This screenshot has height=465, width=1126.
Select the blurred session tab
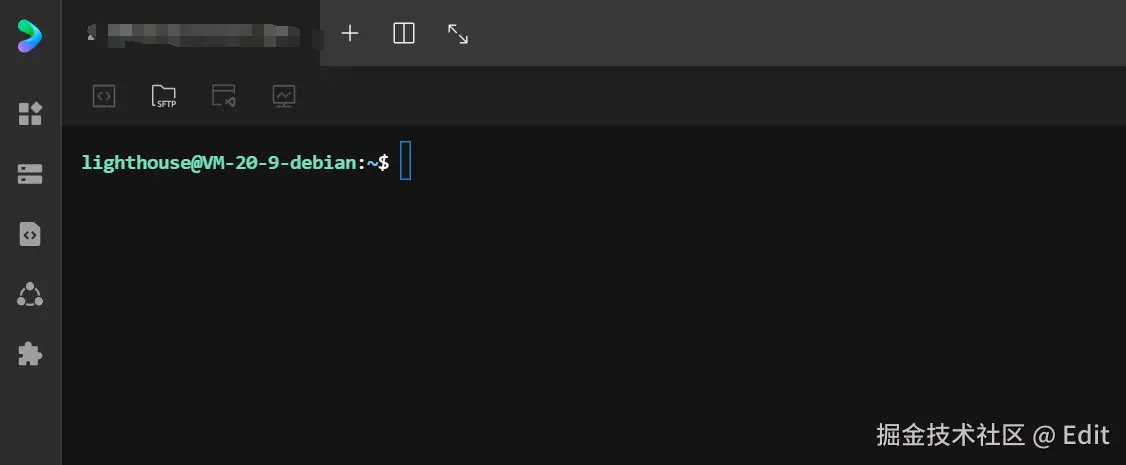click(200, 34)
